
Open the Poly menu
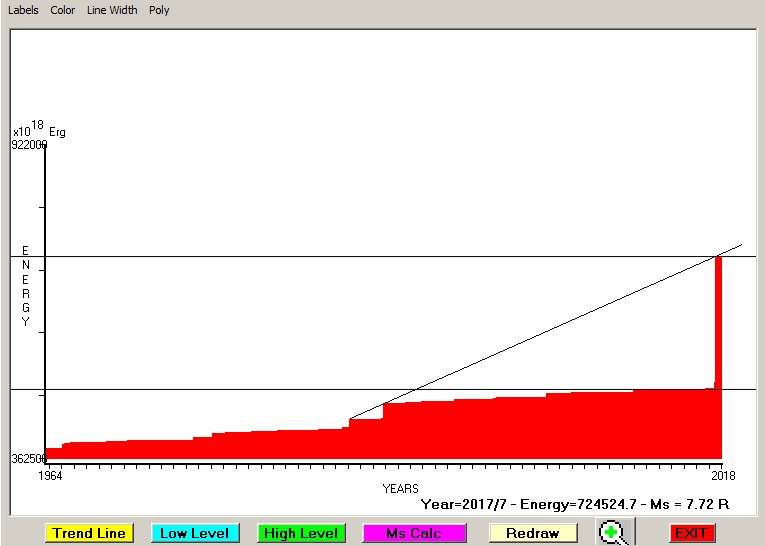[159, 10]
